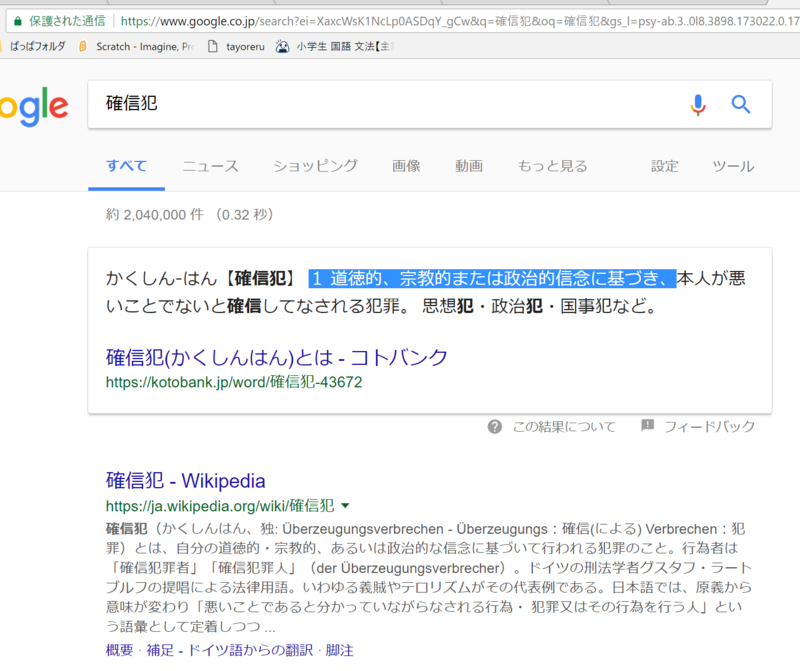The height and width of the screenshot is (671, 800).
Task: Switch to the 動画 tab
Action: tap(469, 166)
